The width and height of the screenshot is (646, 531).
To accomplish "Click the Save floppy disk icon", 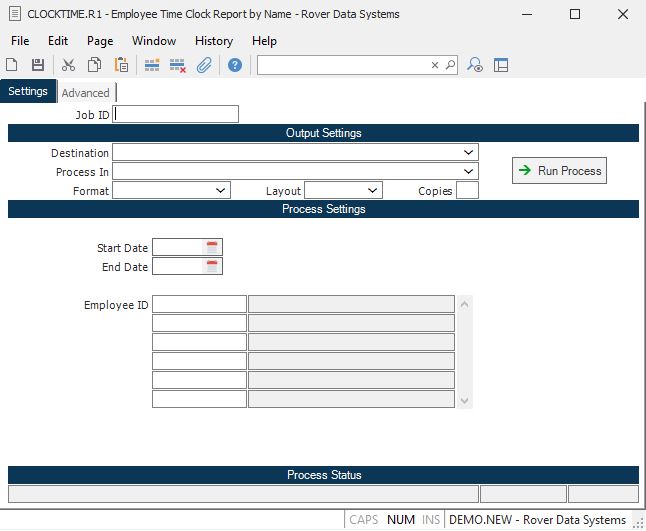I will [38, 65].
